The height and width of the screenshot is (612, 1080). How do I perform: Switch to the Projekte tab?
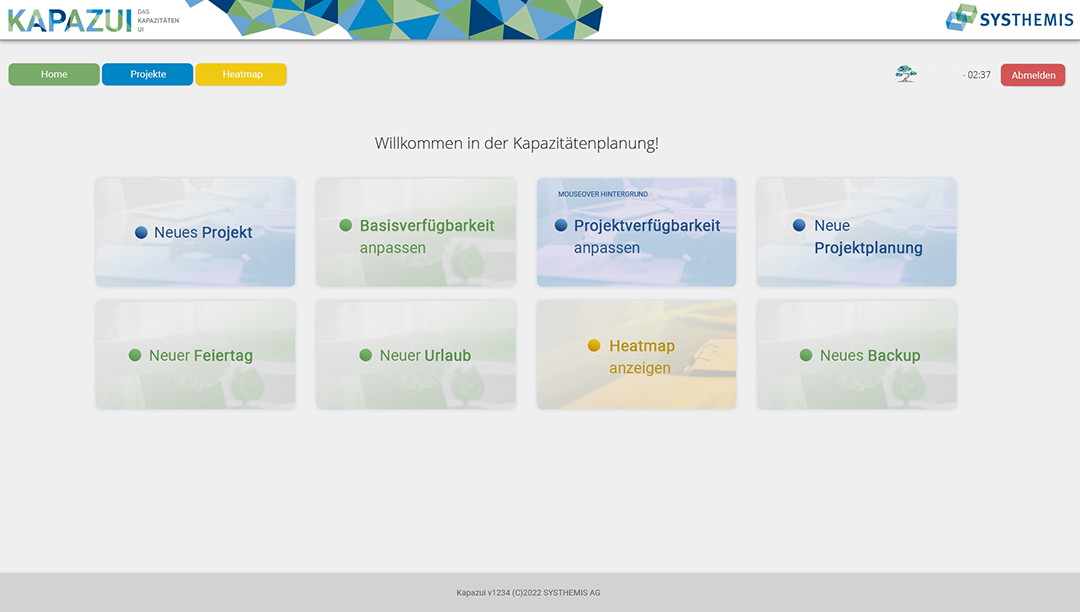pyautogui.click(x=148, y=74)
